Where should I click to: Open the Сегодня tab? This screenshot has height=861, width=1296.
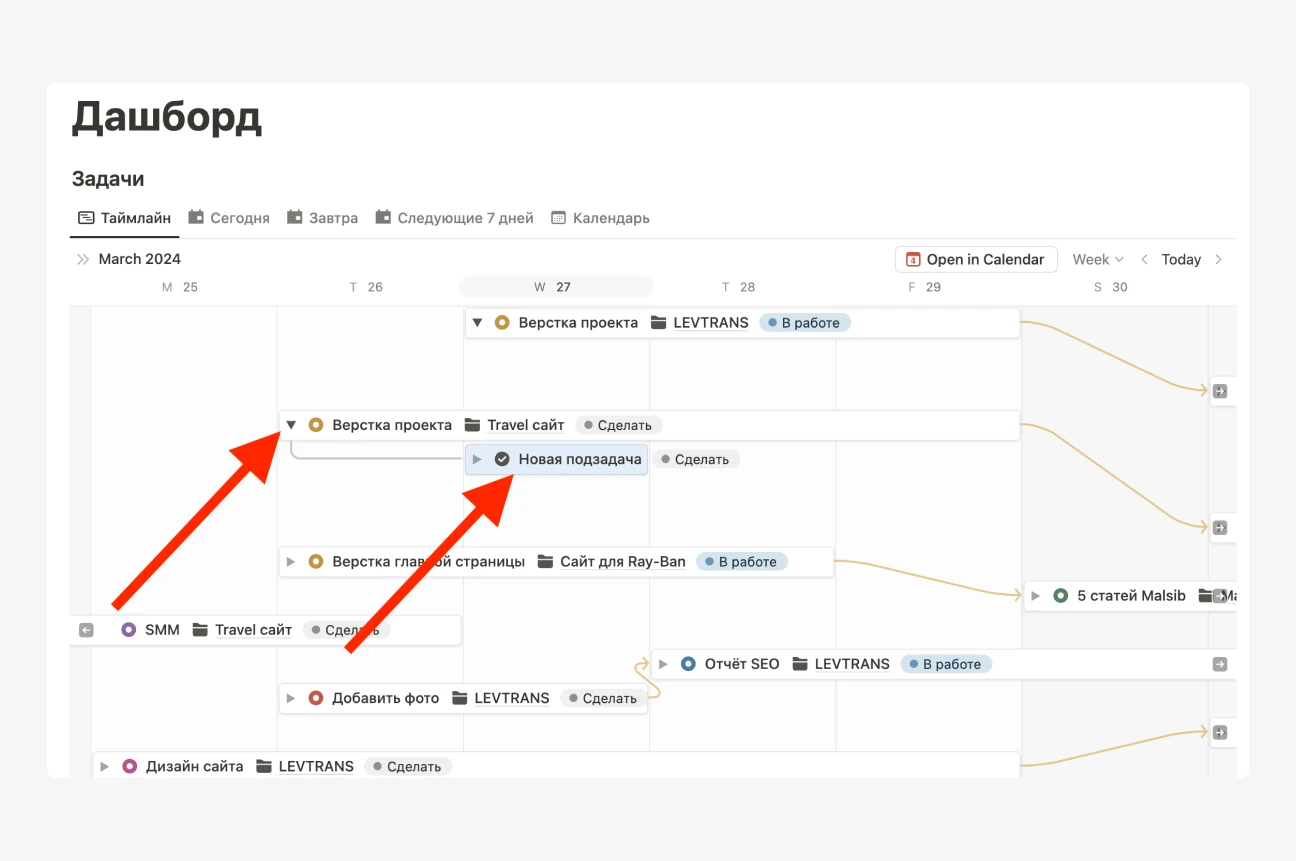tap(229, 218)
